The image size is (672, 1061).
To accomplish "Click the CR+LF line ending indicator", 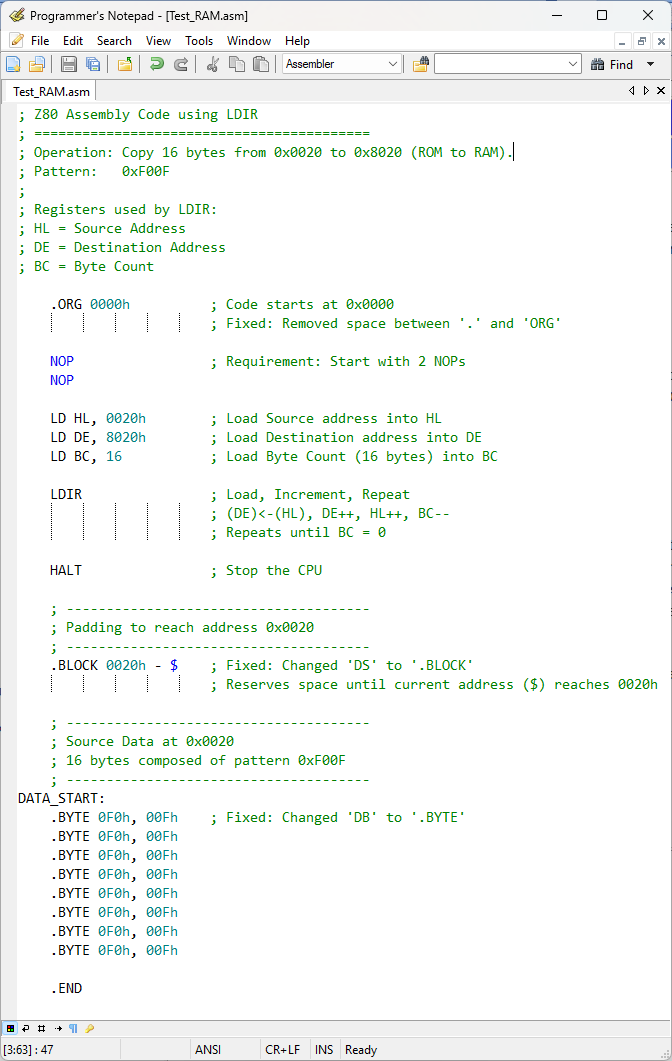I will [284, 1050].
